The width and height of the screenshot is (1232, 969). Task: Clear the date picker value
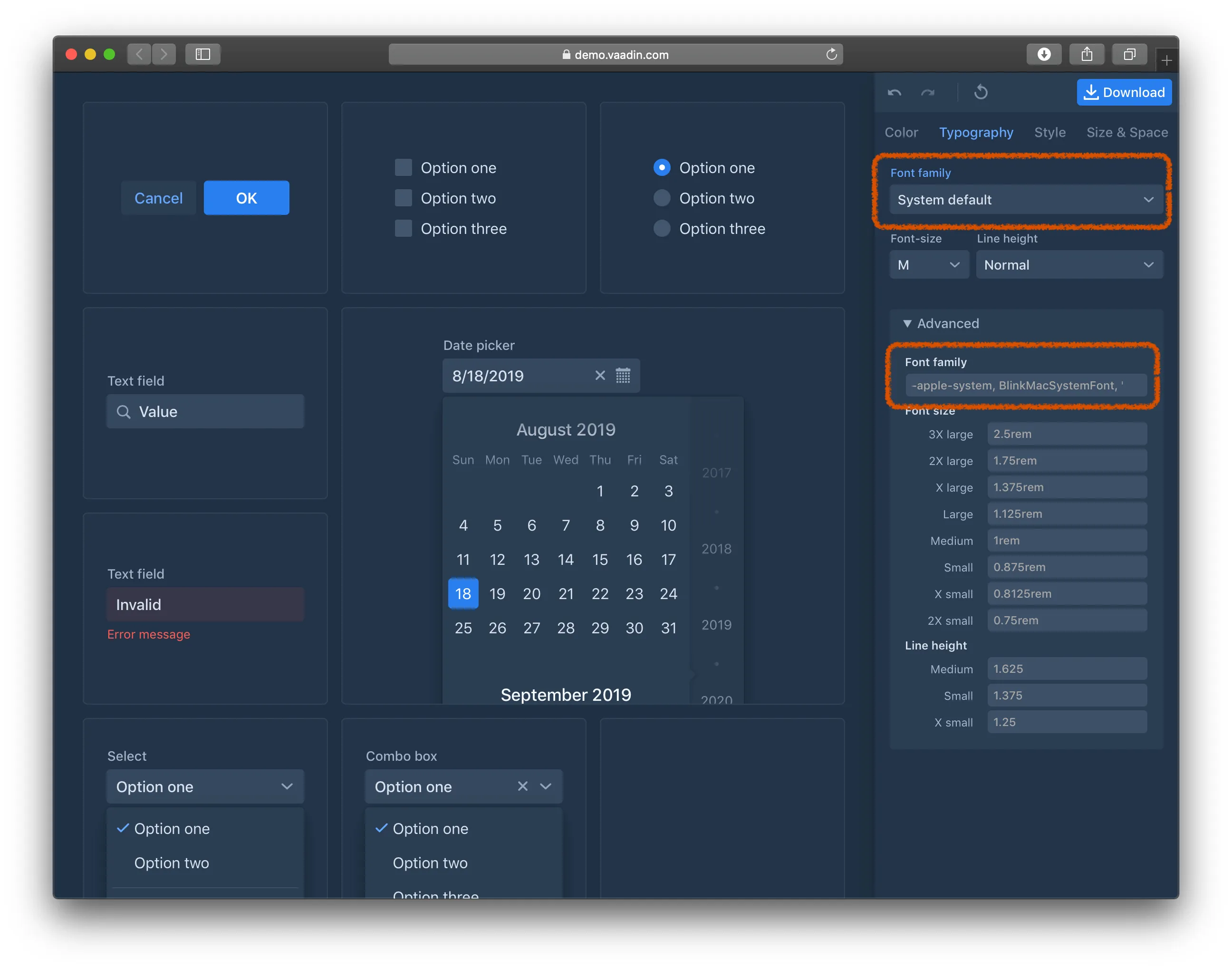pos(599,376)
